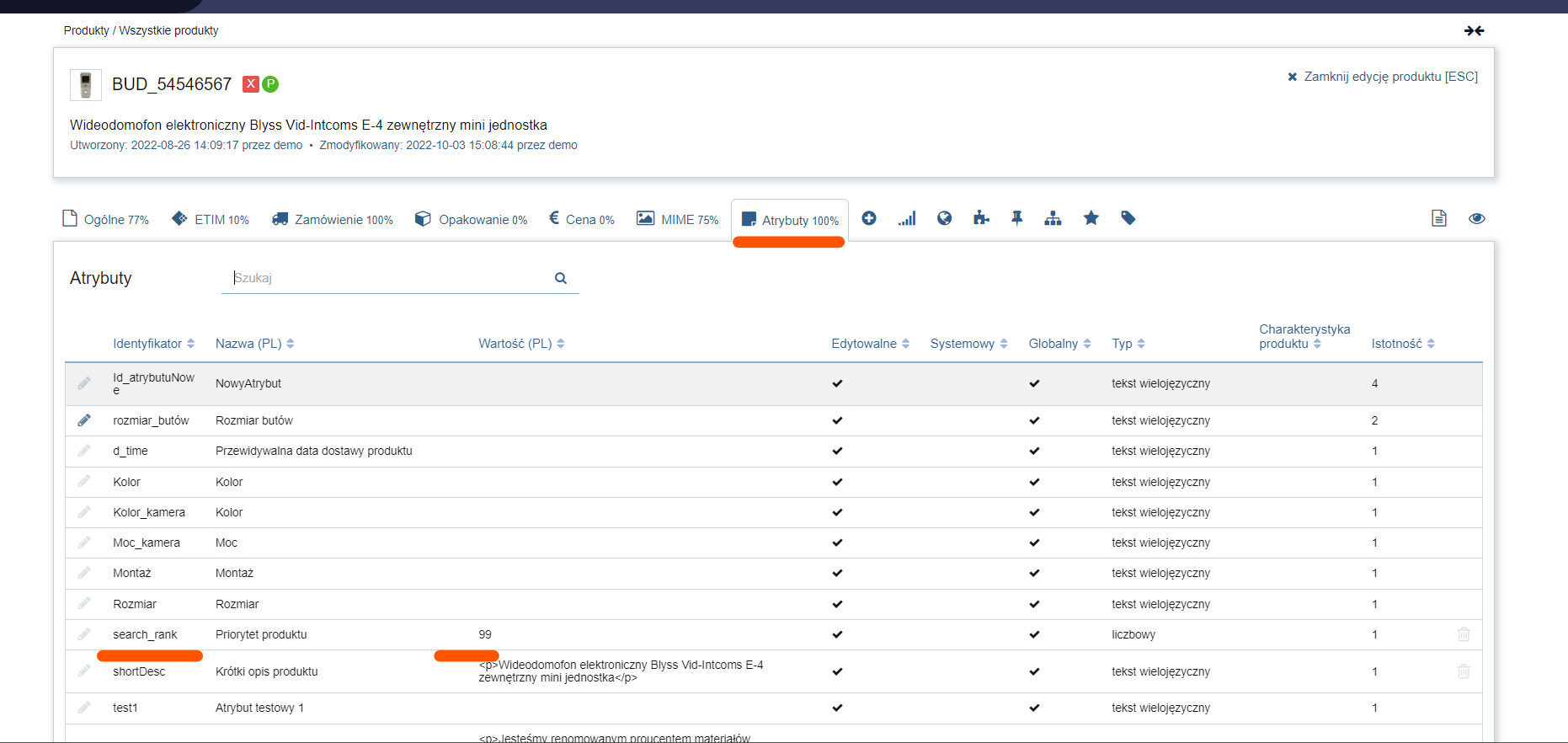The width and height of the screenshot is (1568, 743).
Task: Click the green P status badge
Action: pos(270,83)
